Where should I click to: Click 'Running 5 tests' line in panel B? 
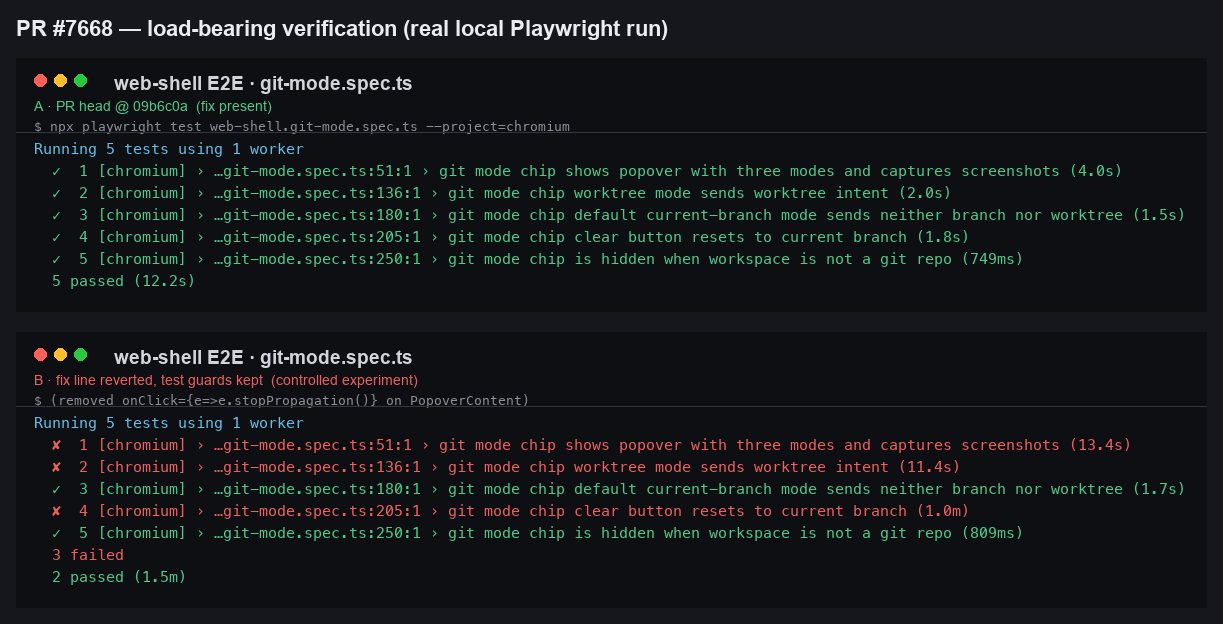168,423
